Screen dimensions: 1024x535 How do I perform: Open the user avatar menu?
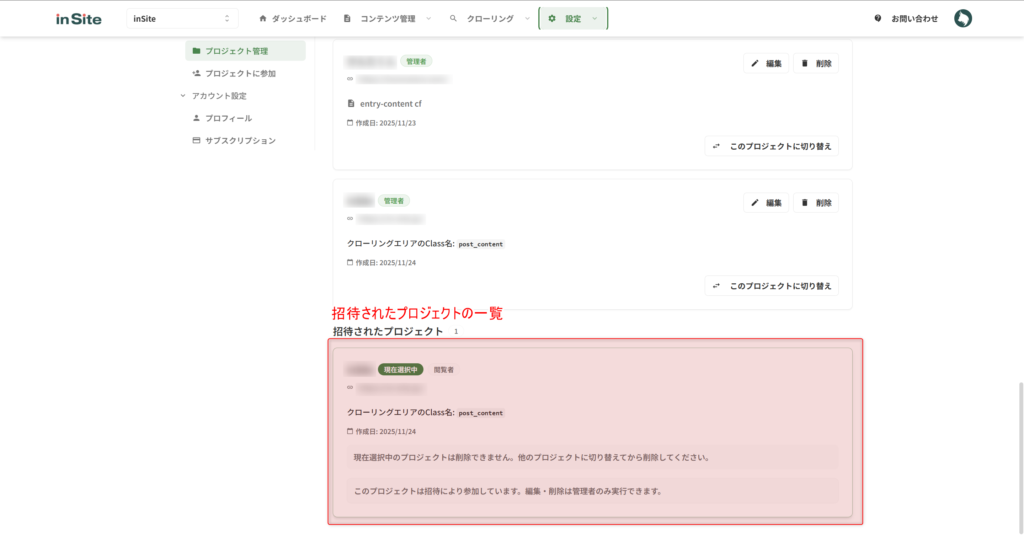click(963, 18)
